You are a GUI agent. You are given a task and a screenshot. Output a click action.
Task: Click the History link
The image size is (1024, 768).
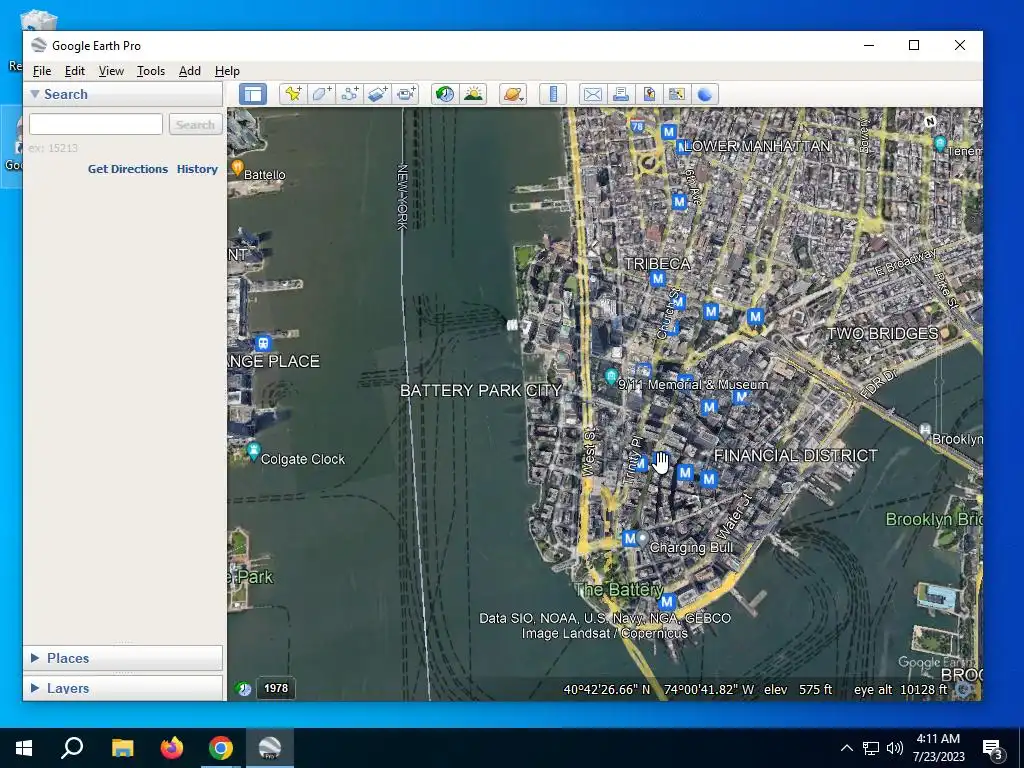[x=197, y=168]
